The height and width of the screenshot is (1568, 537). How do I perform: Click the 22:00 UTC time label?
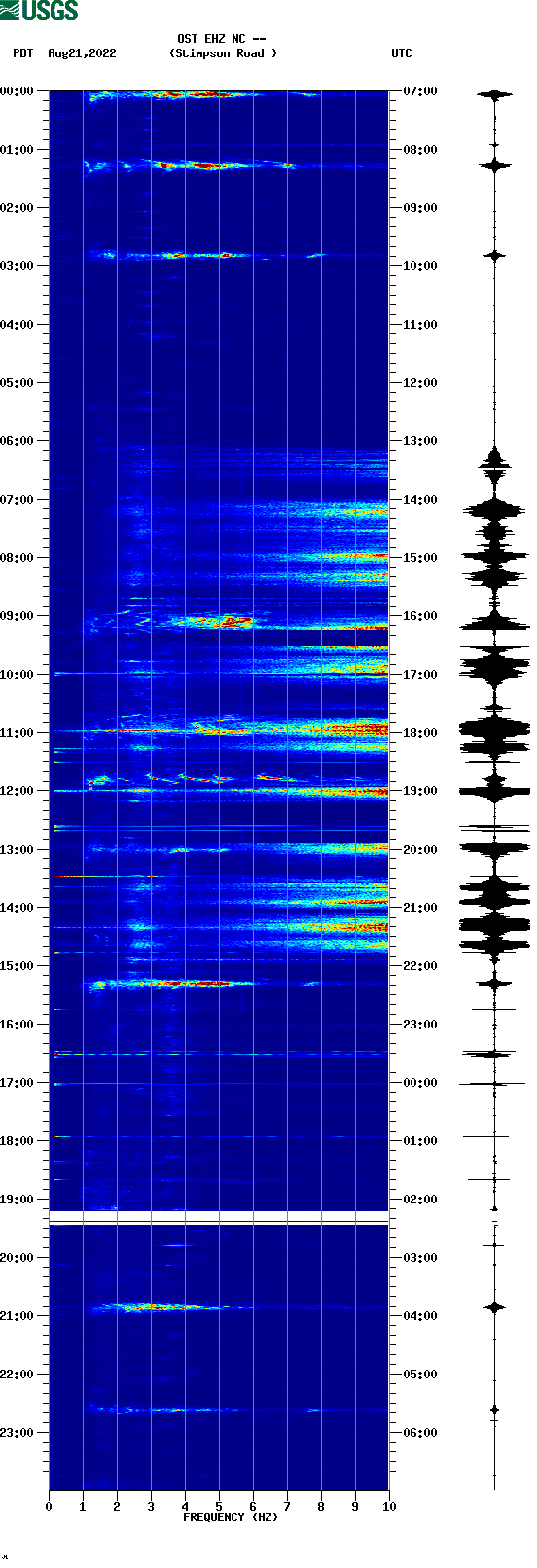420,966
